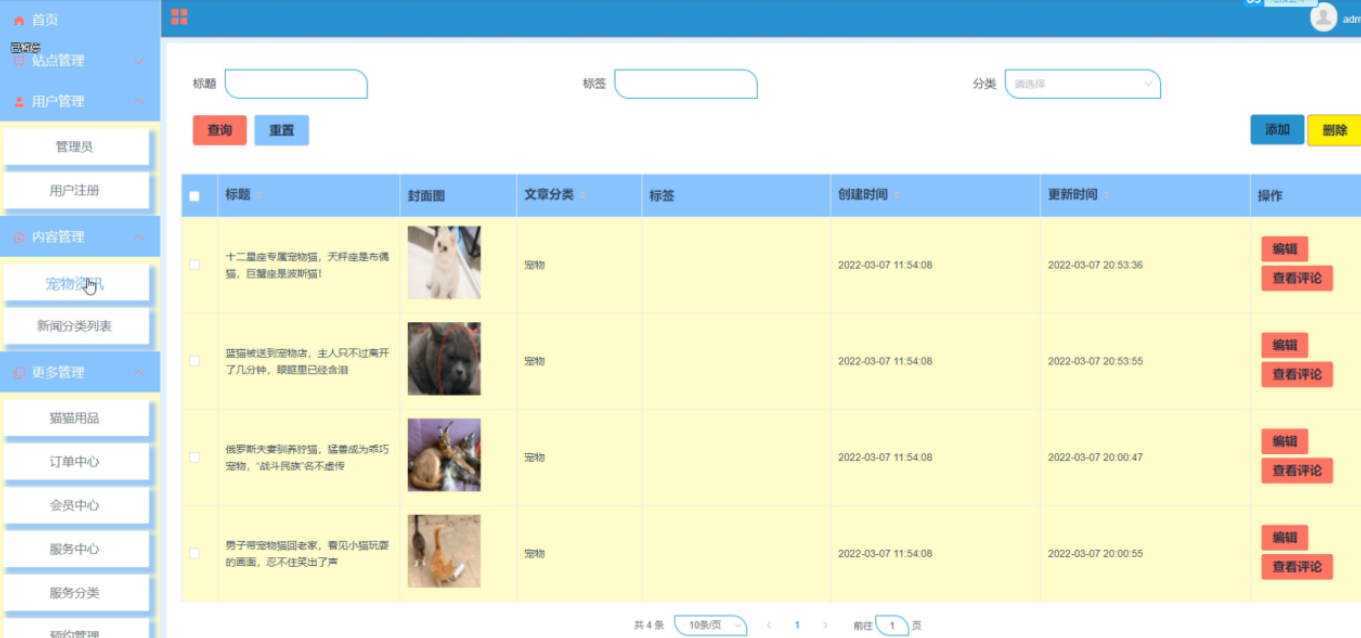
Task: Check the row for 俄罗斯夫妻驯养狞猫 article
Action: (194, 457)
